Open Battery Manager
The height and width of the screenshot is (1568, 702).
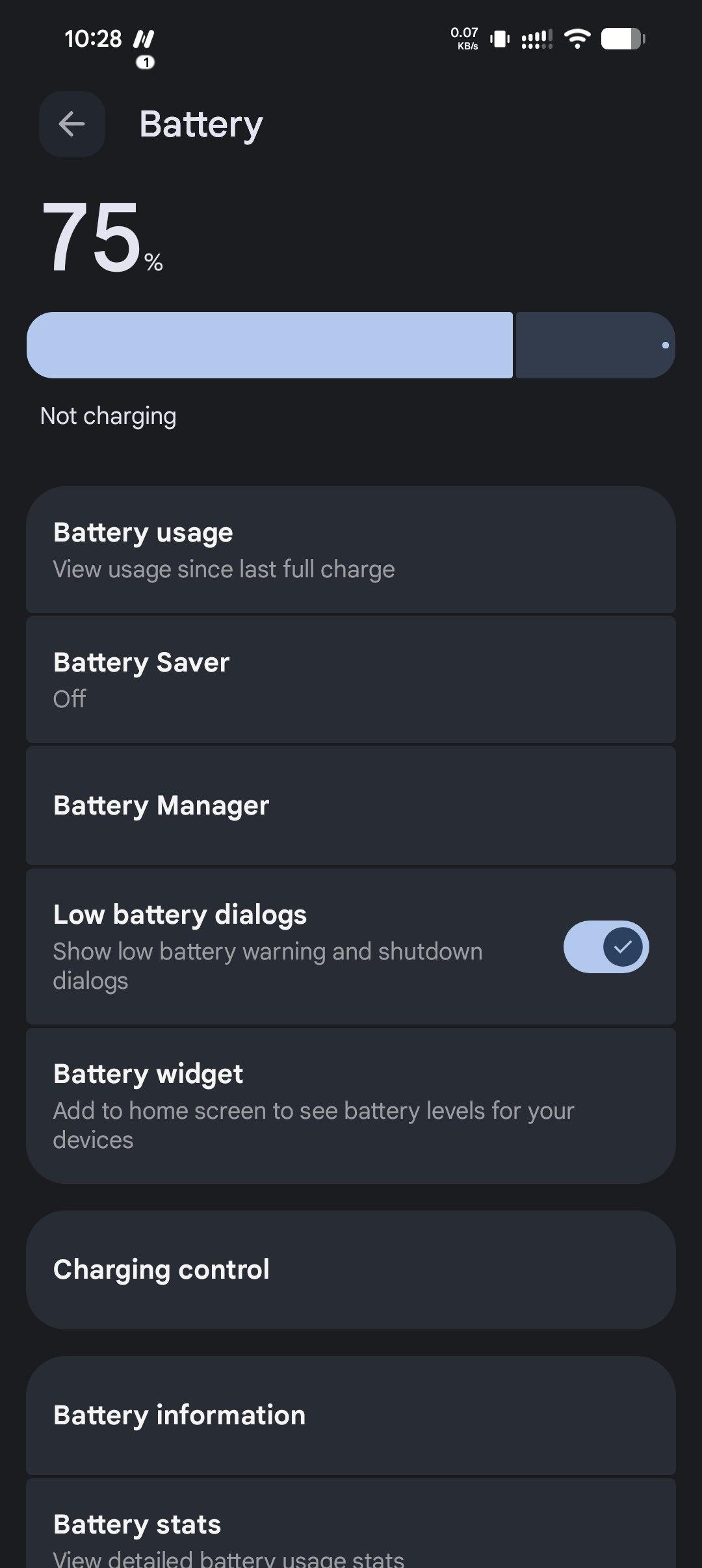coord(351,805)
